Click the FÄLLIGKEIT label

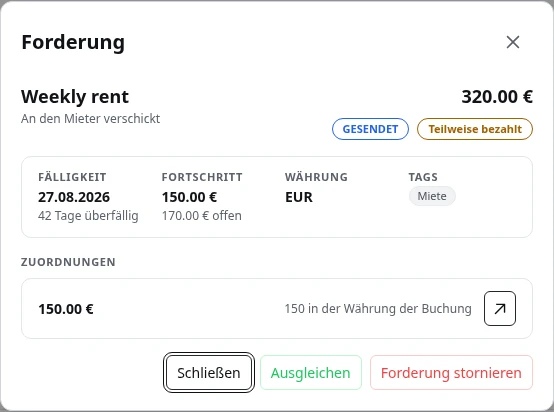pyautogui.click(x=72, y=177)
